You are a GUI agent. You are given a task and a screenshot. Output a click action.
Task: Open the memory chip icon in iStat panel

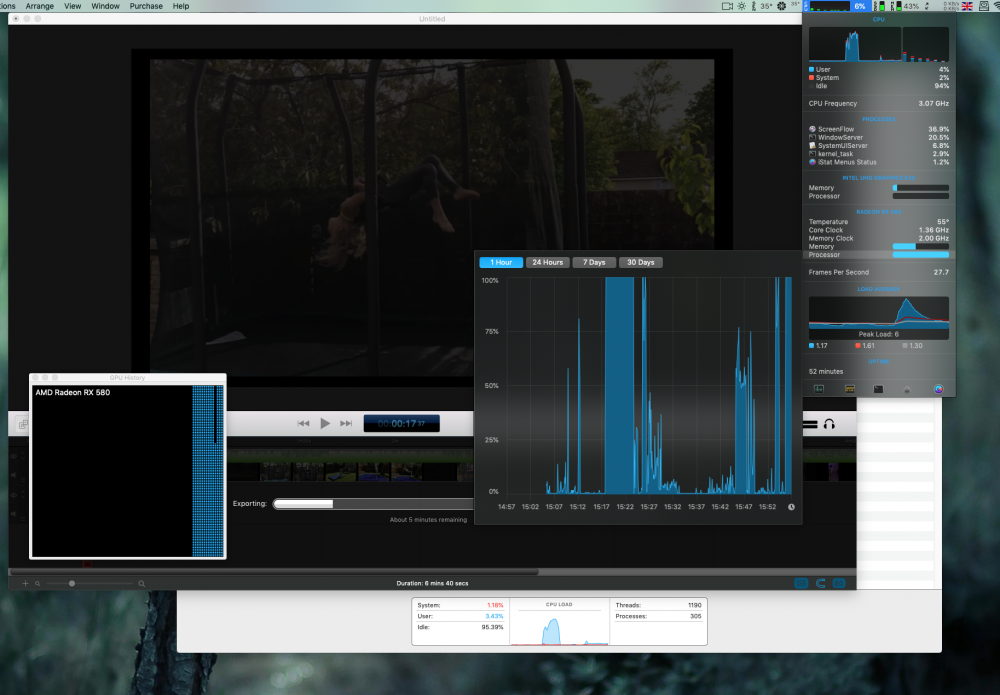pyautogui.click(x=849, y=389)
